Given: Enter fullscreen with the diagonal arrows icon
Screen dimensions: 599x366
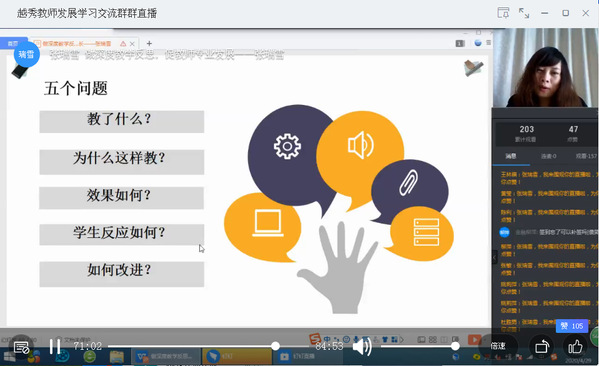Looking at the screenshot, I should coord(524,13).
